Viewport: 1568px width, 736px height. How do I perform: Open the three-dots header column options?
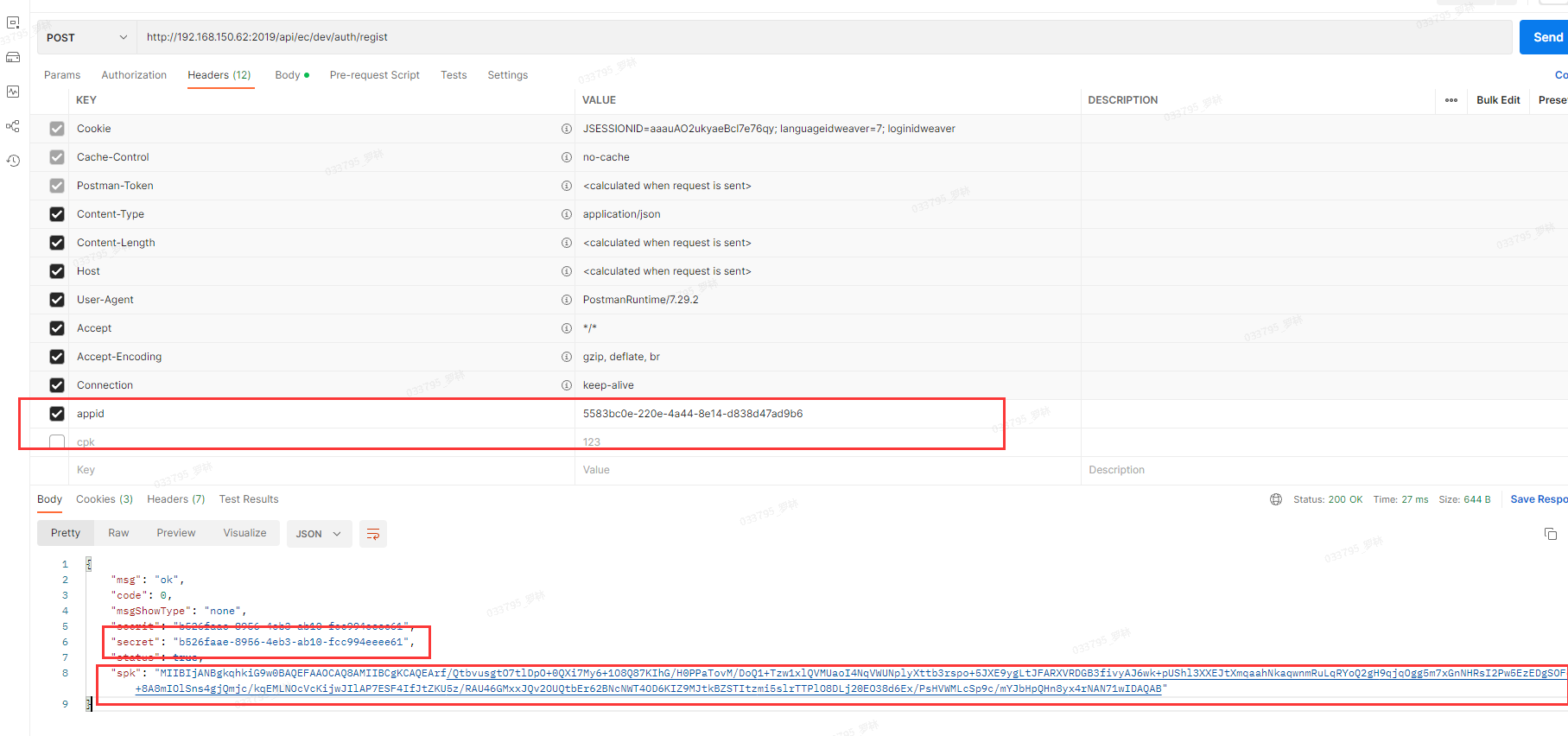[x=1451, y=100]
